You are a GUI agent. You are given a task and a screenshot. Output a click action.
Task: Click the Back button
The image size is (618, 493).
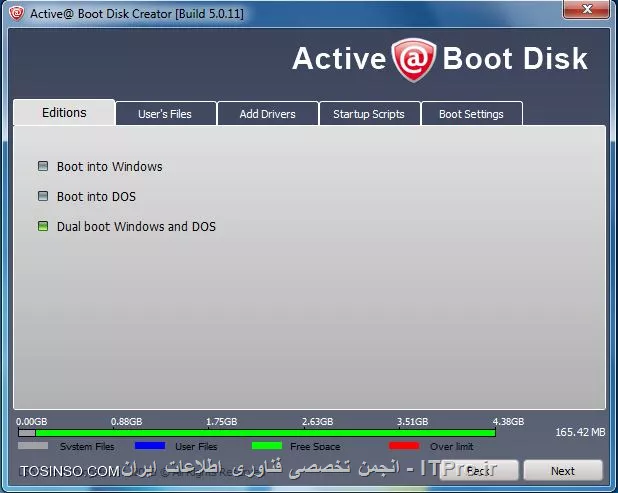tap(478, 471)
